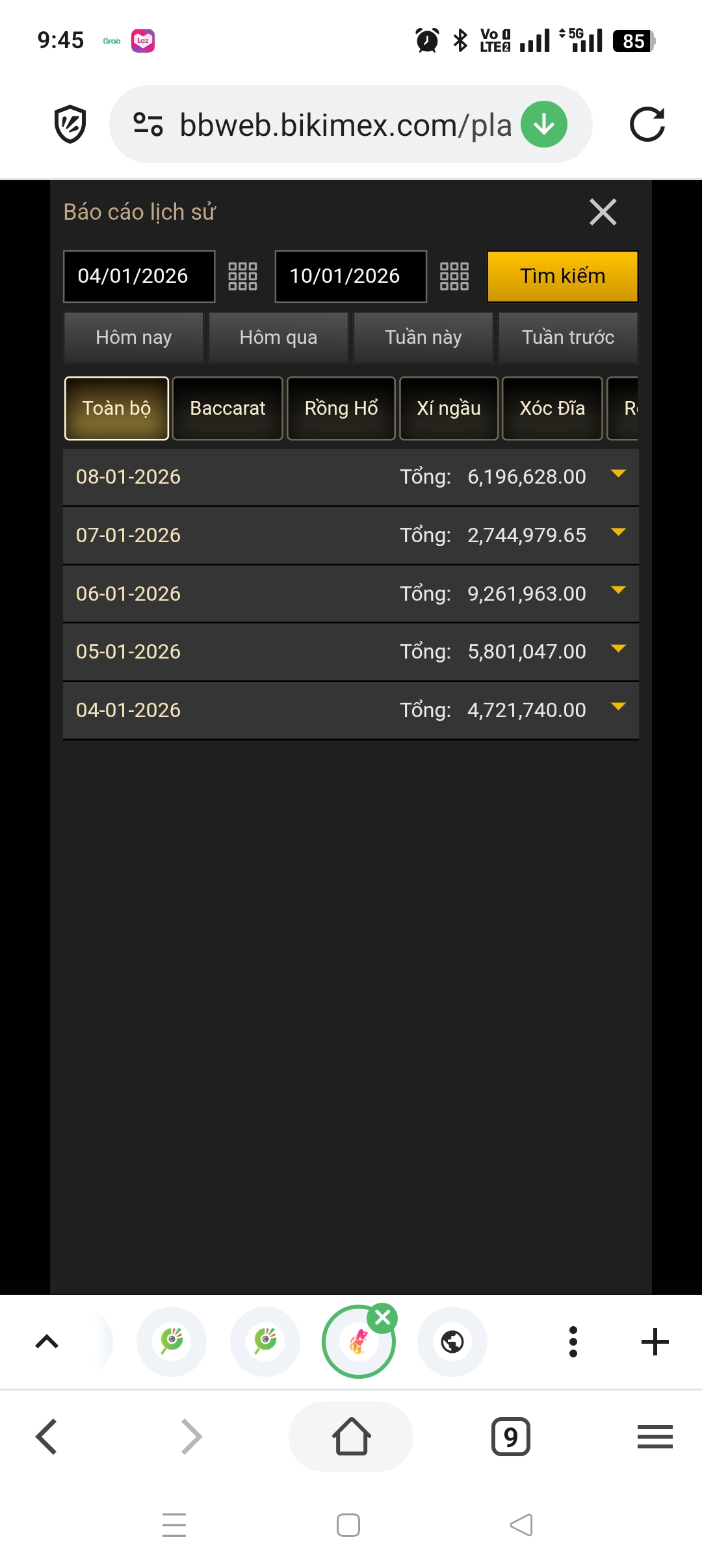Select the Xóc Đĩa game tab
This screenshot has height=1568, width=702.
pos(552,408)
